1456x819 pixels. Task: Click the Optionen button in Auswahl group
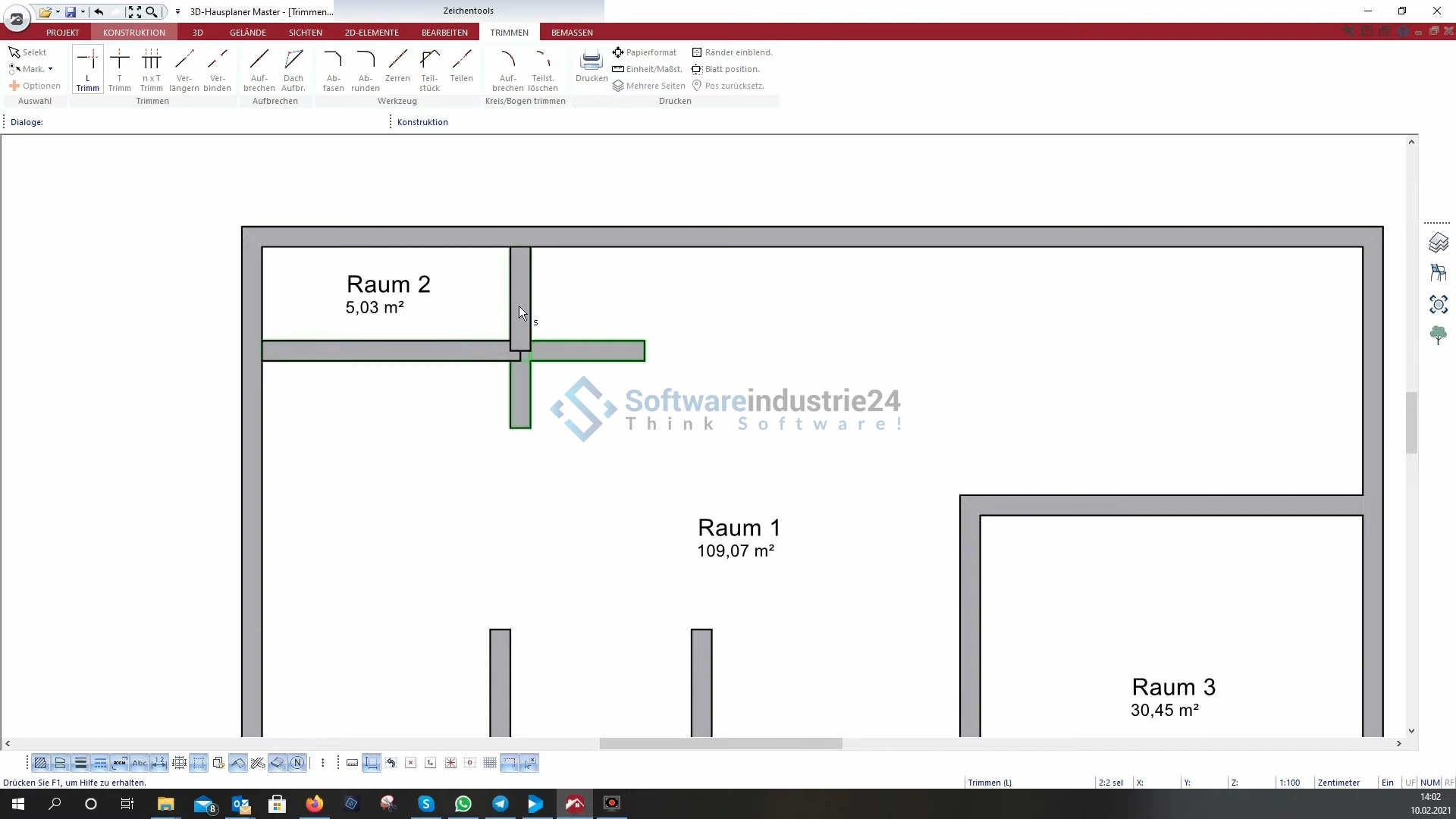35,86
